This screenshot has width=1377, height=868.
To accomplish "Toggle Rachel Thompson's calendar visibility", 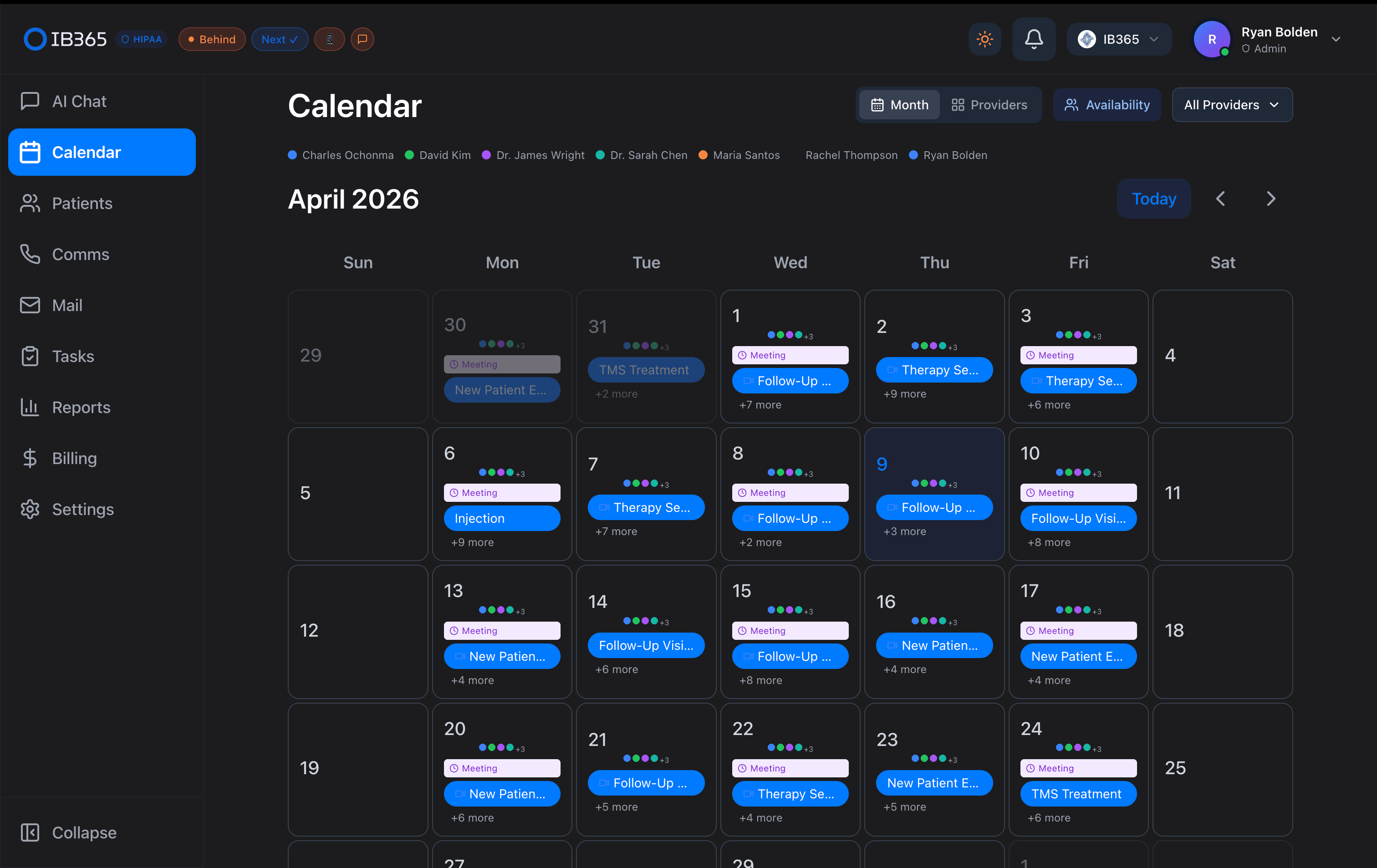I will (x=851, y=155).
